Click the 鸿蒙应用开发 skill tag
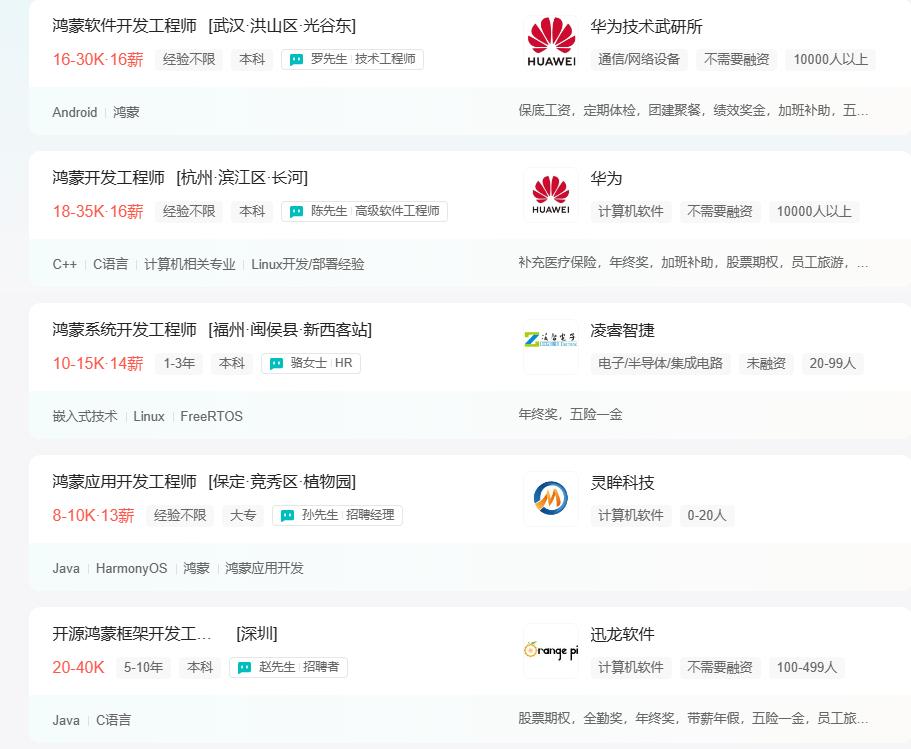The image size is (911, 749). coord(264,568)
